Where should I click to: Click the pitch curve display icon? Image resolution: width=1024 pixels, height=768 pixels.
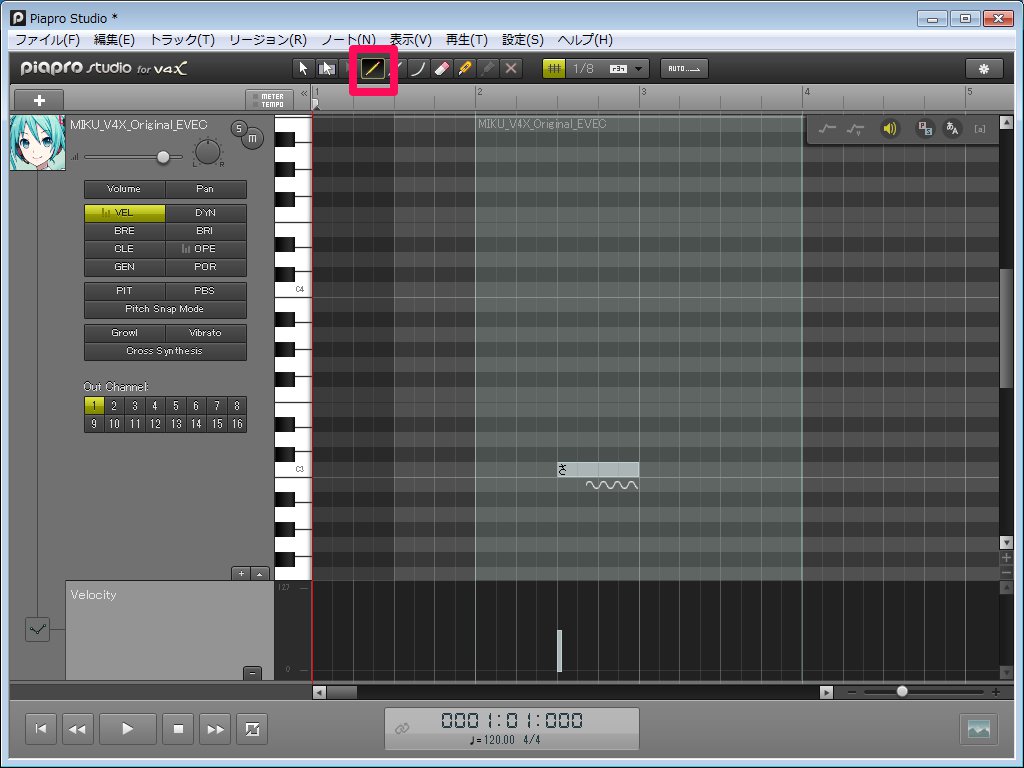pyautogui.click(x=827, y=129)
